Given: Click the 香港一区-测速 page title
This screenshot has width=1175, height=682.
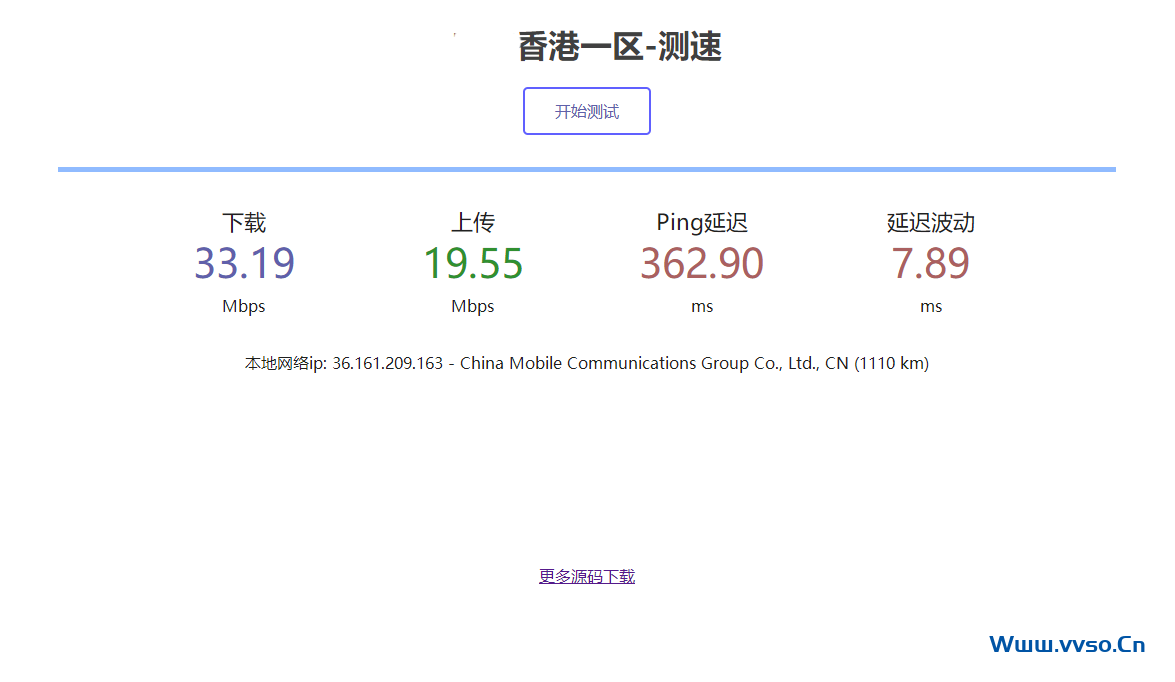Looking at the screenshot, I should click(x=620, y=46).
